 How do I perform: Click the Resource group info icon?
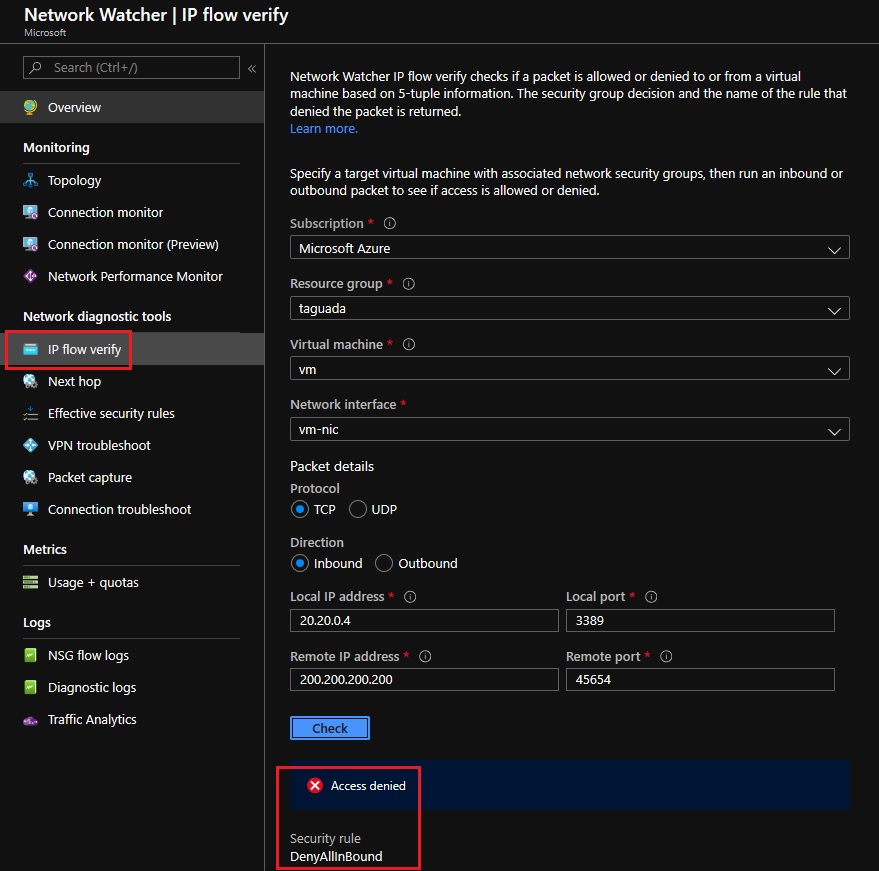pos(409,284)
